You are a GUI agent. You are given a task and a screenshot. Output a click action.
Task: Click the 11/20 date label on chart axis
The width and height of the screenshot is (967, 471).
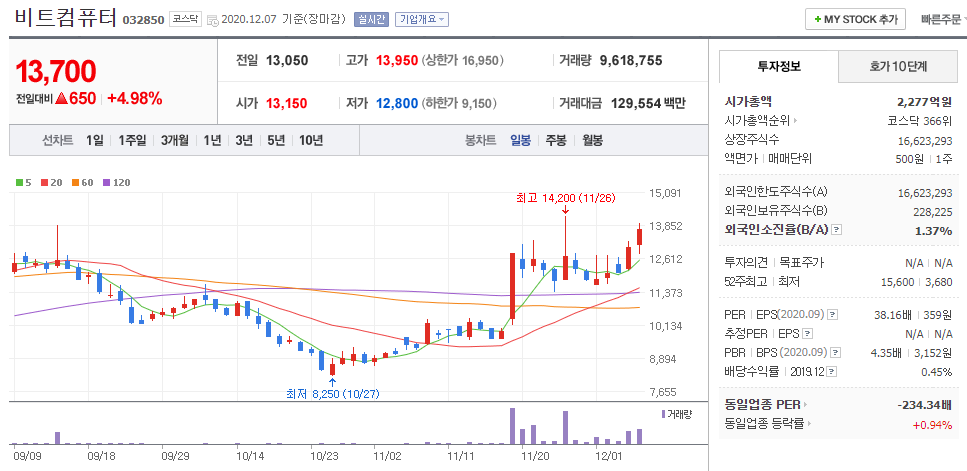pyautogui.click(x=535, y=457)
